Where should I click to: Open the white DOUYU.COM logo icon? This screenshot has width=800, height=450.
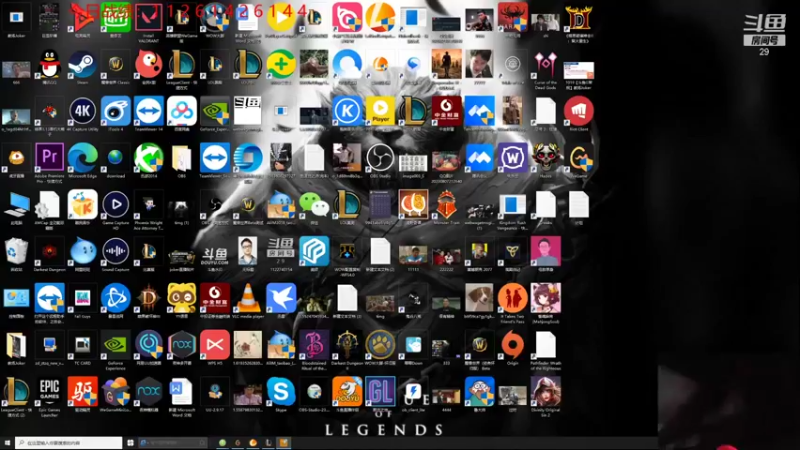pos(215,254)
